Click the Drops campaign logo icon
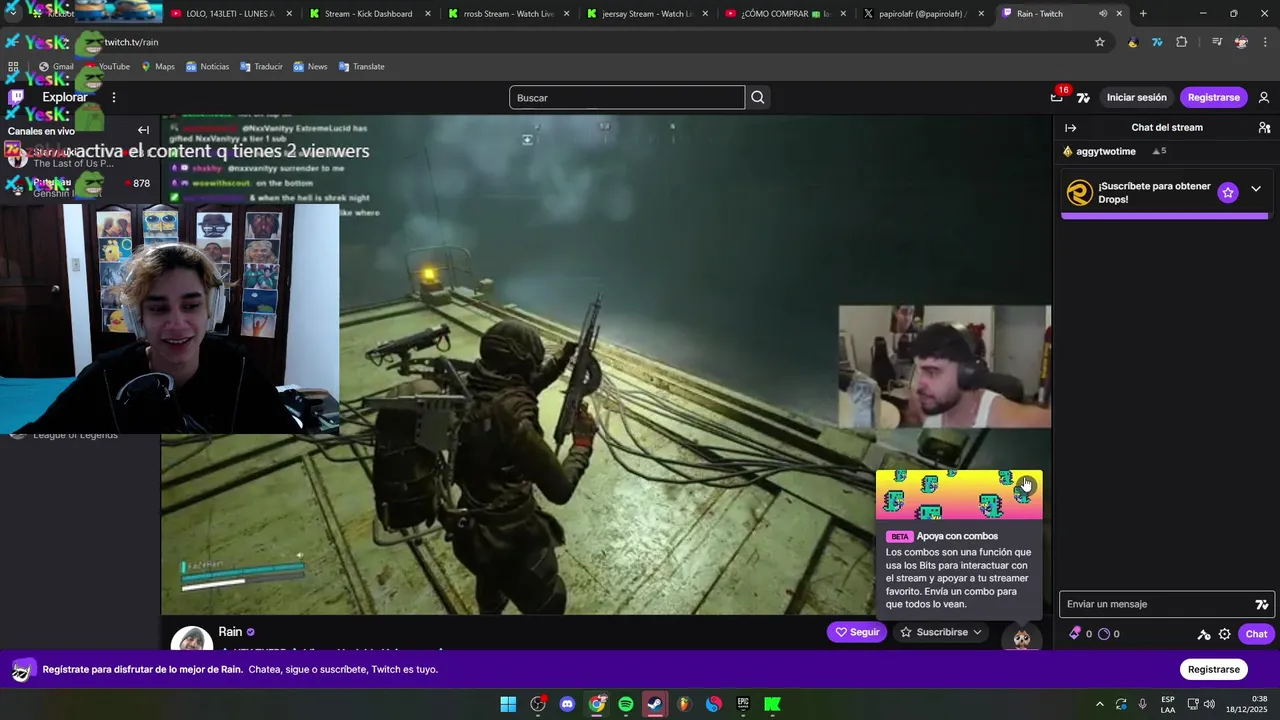1280x720 pixels. coord(1080,192)
